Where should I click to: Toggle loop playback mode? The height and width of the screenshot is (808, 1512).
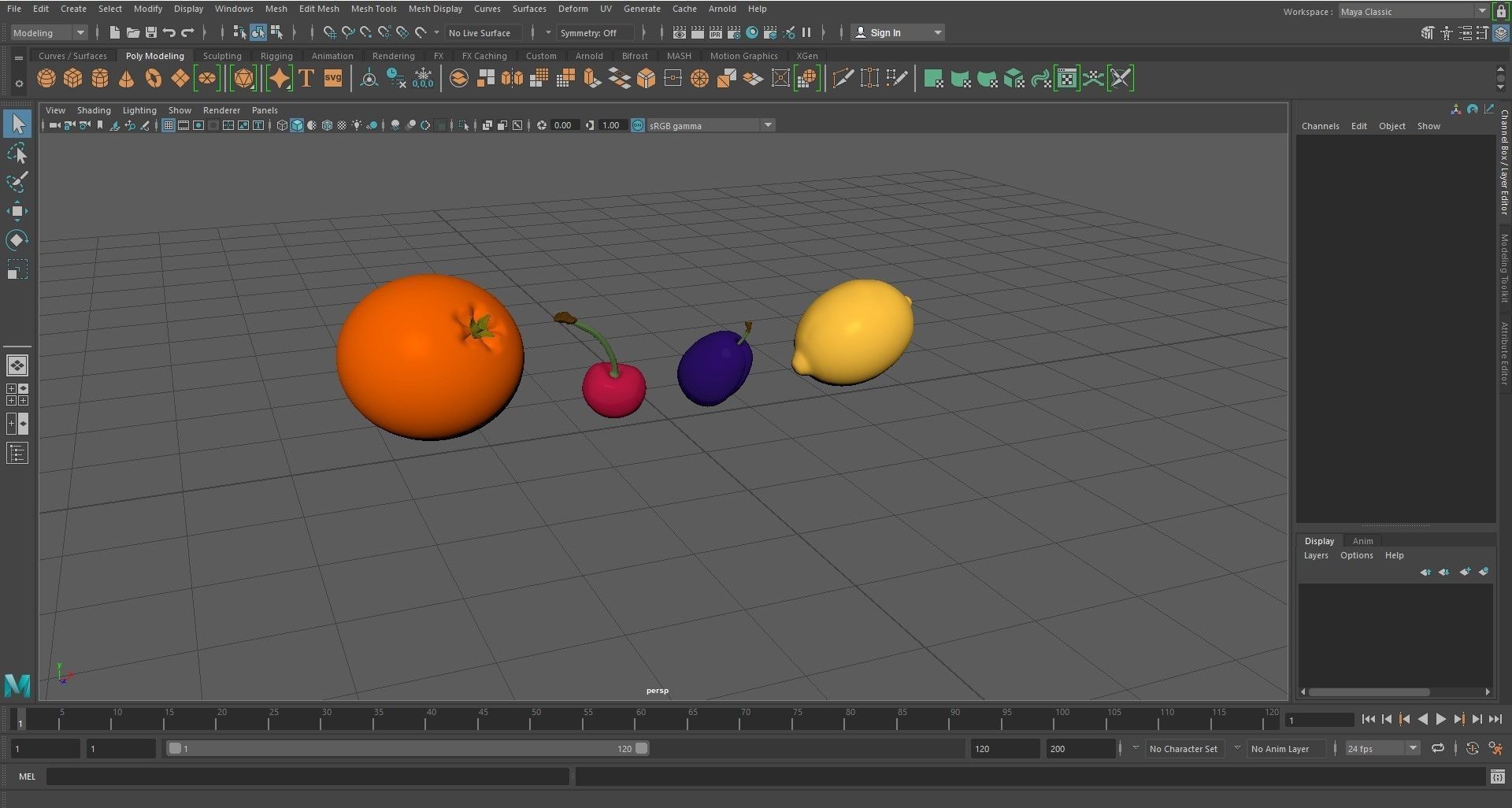[x=1438, y=748]
